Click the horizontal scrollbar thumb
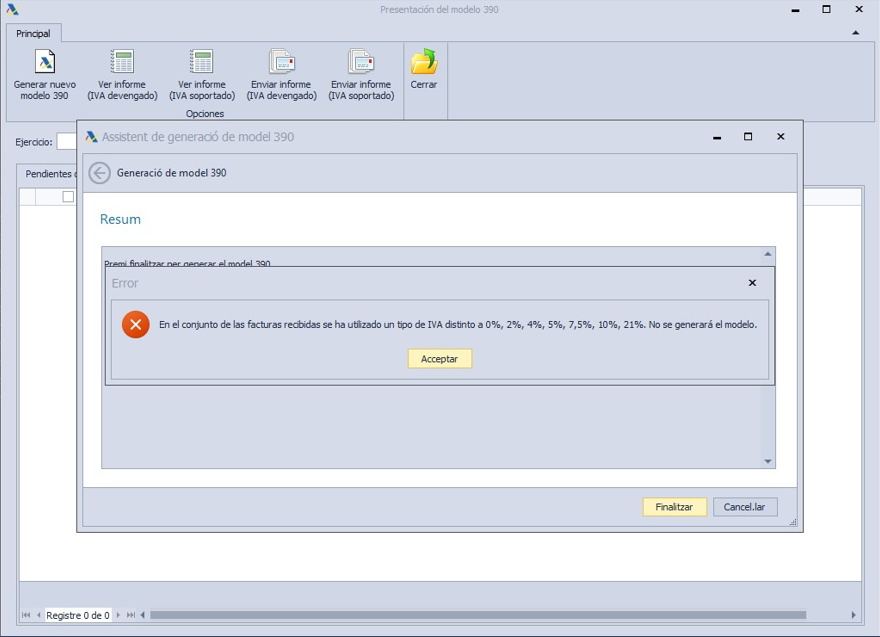880x637 pixels. [478, 615]
